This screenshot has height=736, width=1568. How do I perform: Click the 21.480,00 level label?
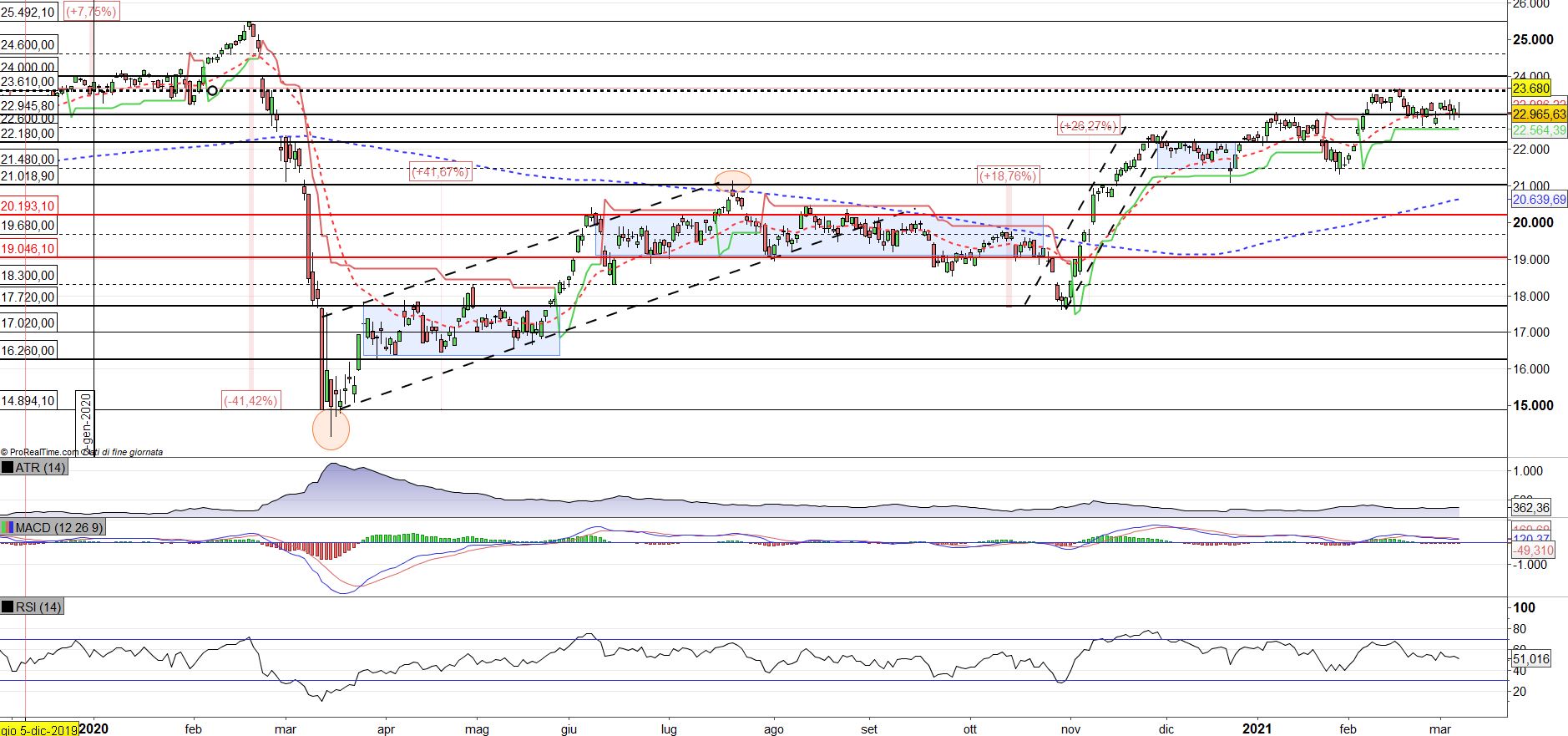(28, 160)
